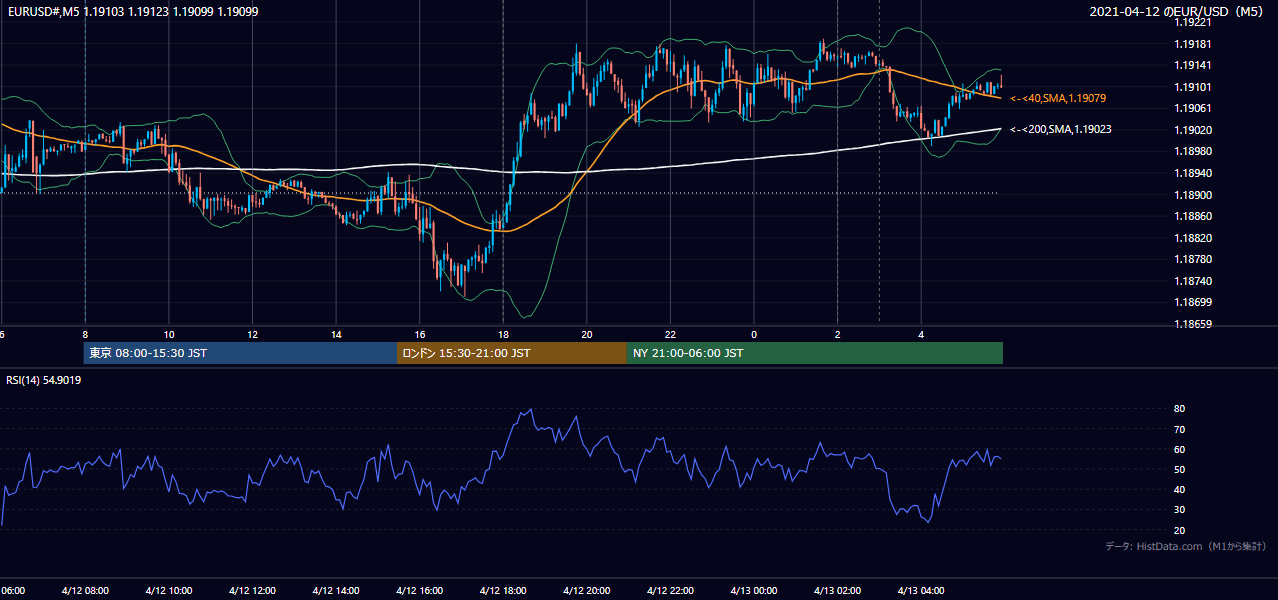Click price axis label 1.19101
1278x600 pixels.
point(1194,87)
